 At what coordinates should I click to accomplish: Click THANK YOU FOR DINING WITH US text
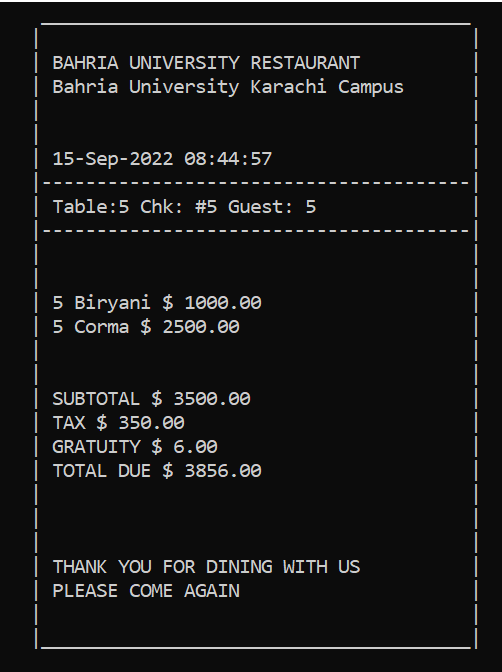click(x=206, y=567)
